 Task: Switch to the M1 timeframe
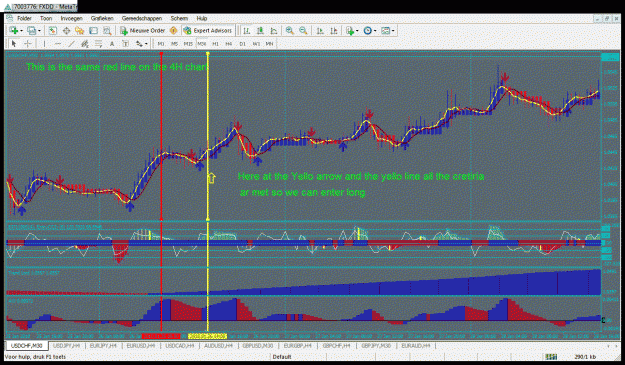tap(161, 44)
